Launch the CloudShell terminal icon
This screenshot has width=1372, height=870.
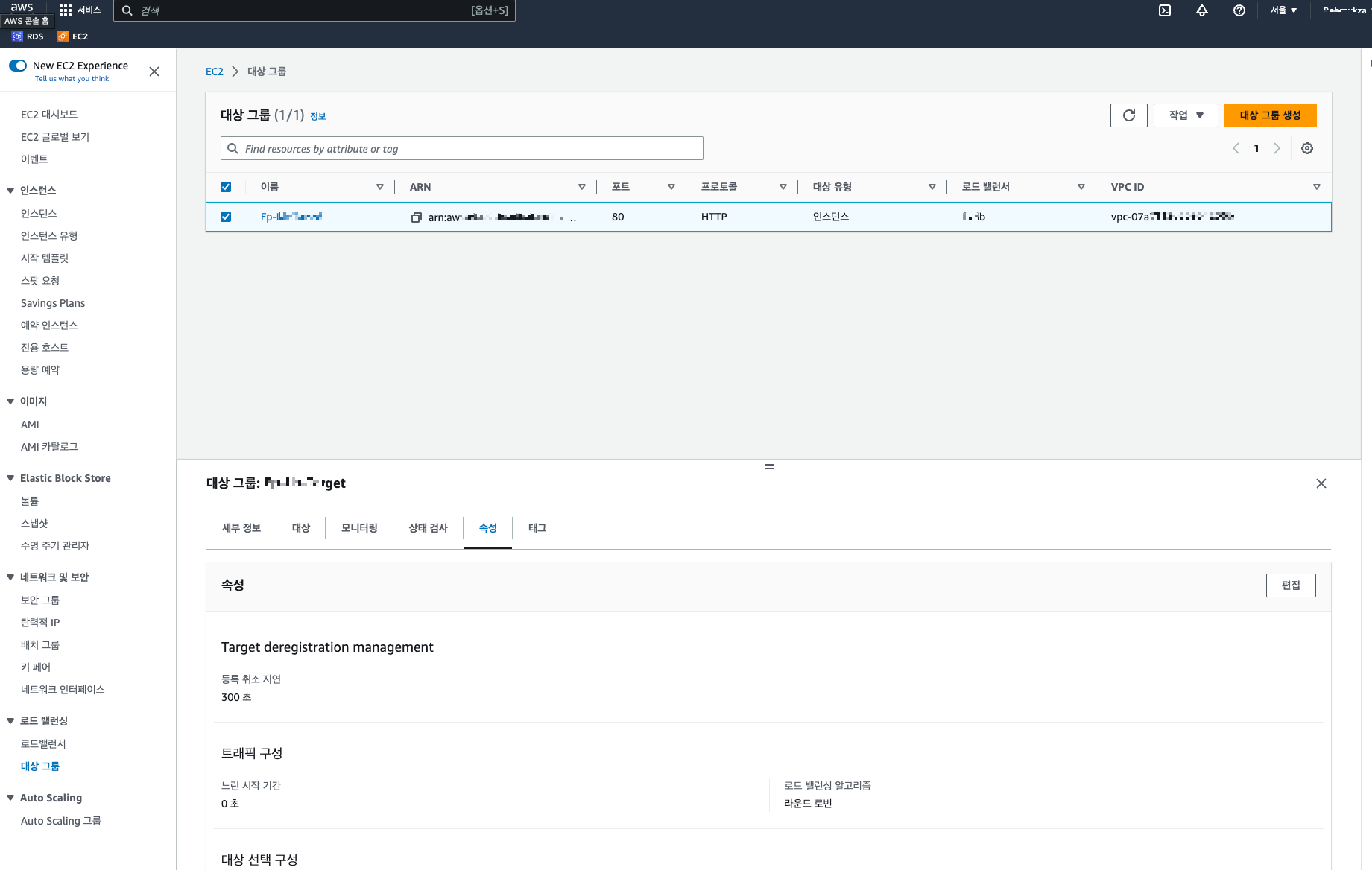pos(1165,10)
